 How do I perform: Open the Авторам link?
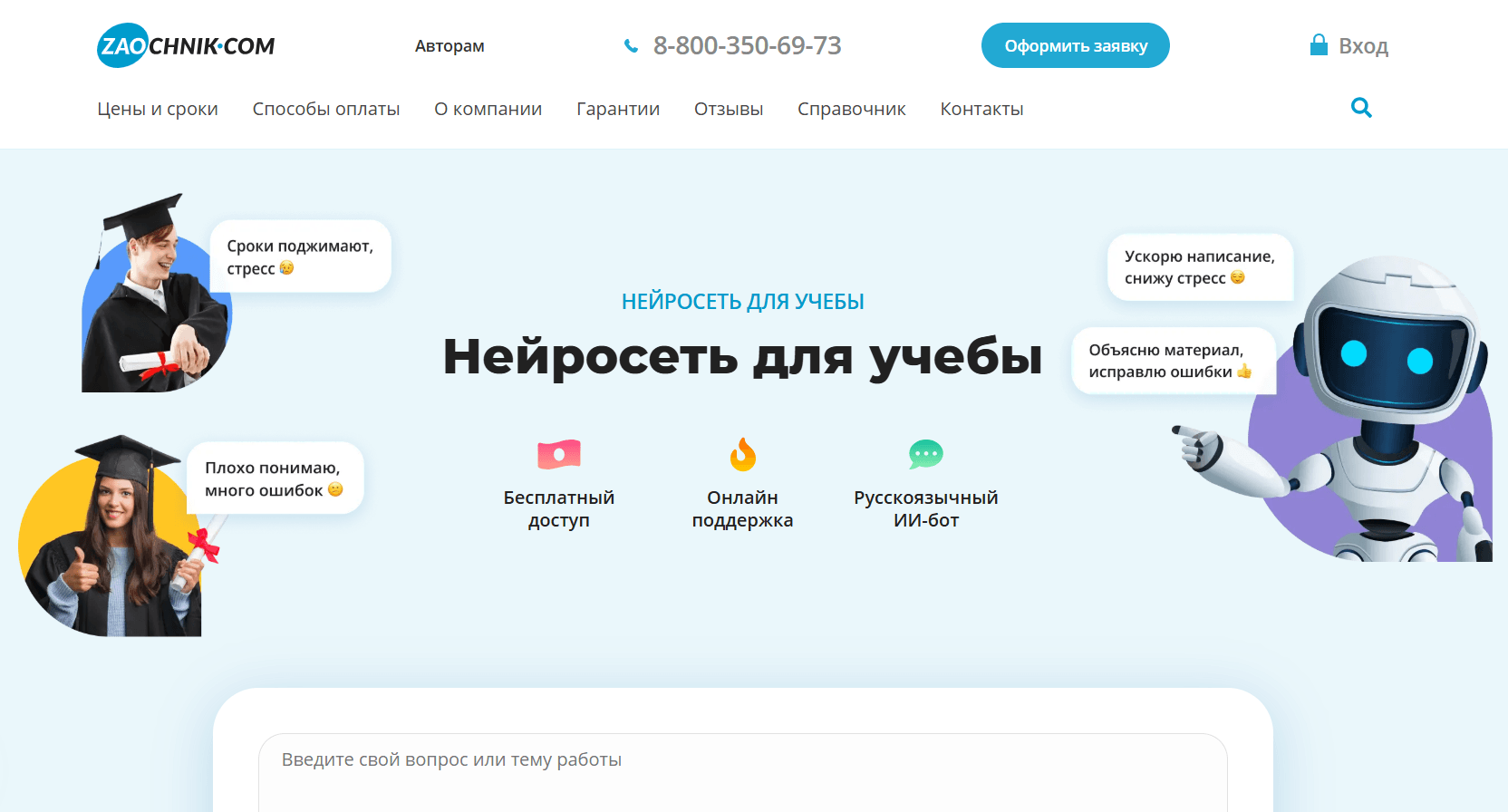pos(449,46)
